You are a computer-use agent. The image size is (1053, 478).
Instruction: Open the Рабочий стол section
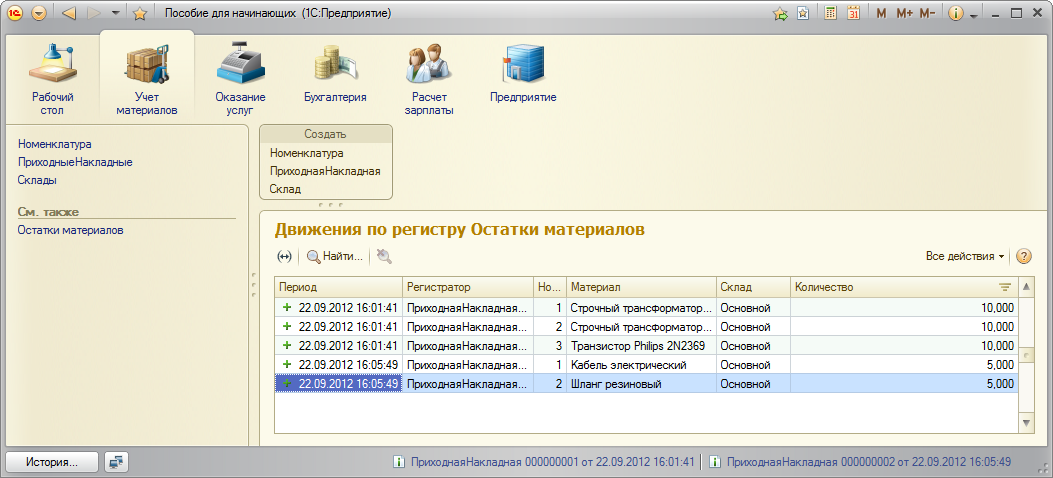[52, 79]
